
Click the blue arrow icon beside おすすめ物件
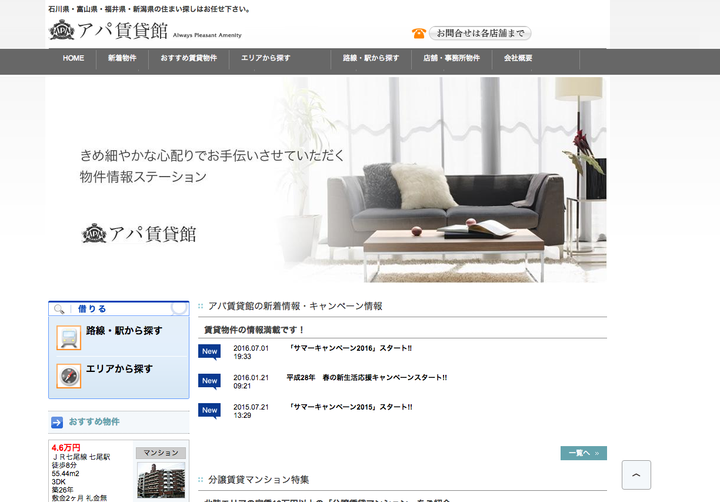click(57, 422)
